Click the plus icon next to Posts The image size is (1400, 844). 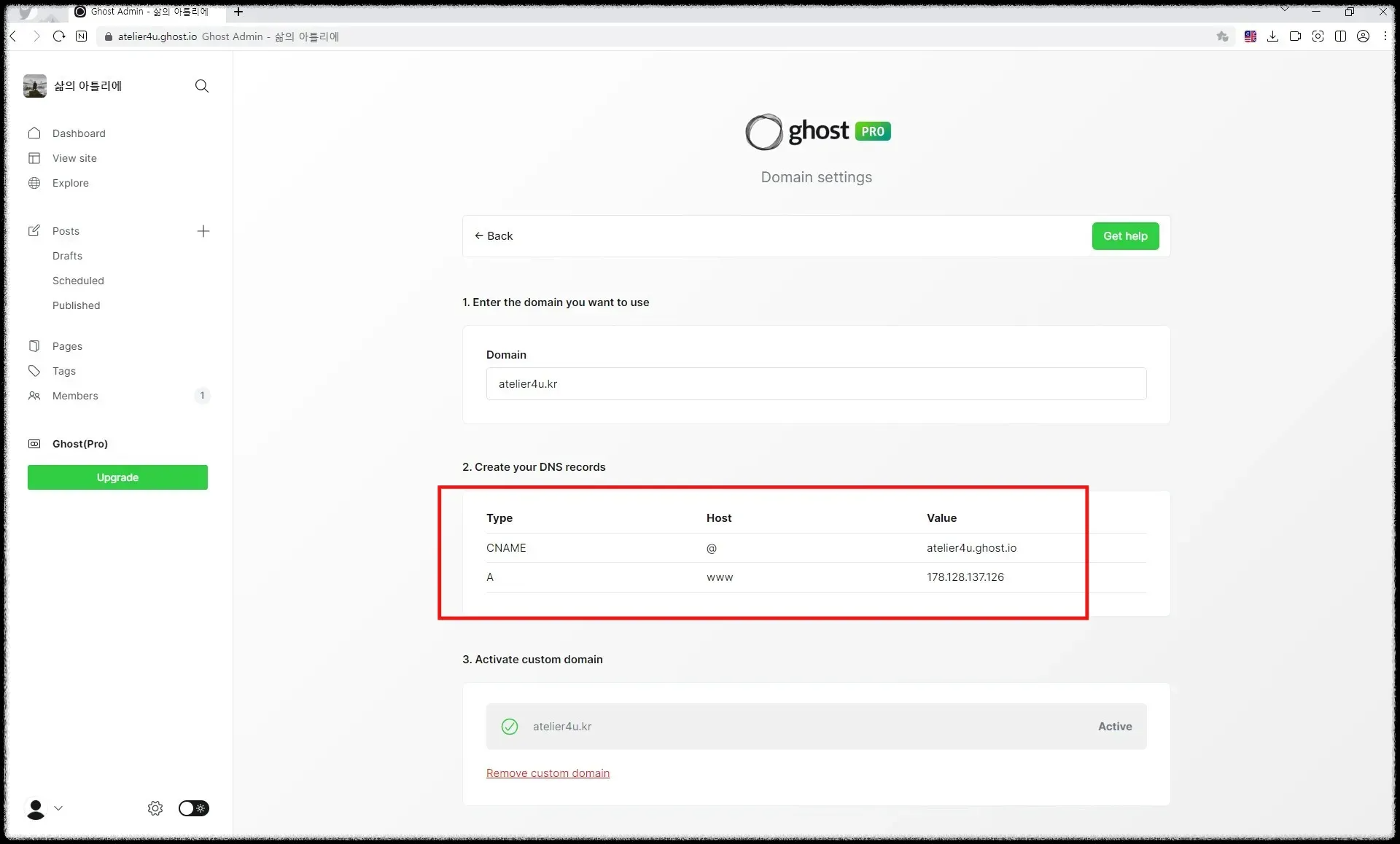[203, 231]
